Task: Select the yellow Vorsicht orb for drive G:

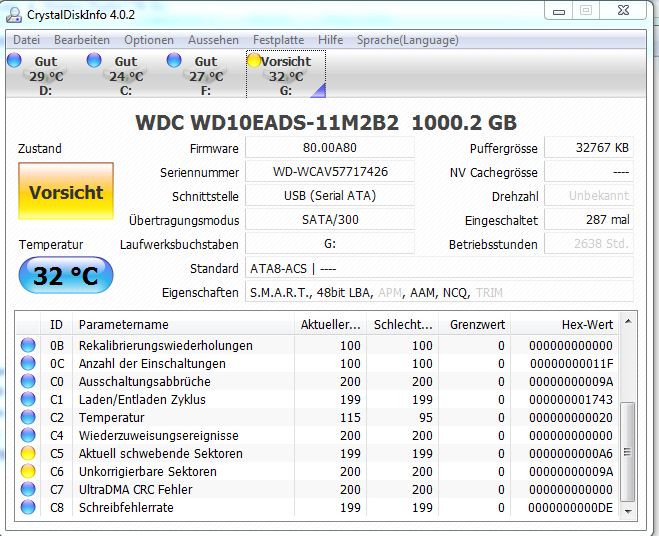Action: pos(254,60)
